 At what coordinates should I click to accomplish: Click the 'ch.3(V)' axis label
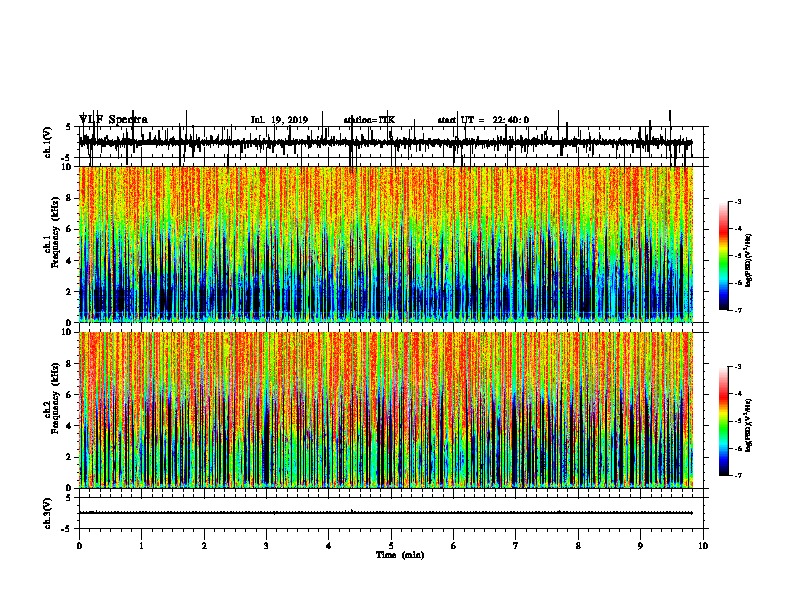coord(47,513)
